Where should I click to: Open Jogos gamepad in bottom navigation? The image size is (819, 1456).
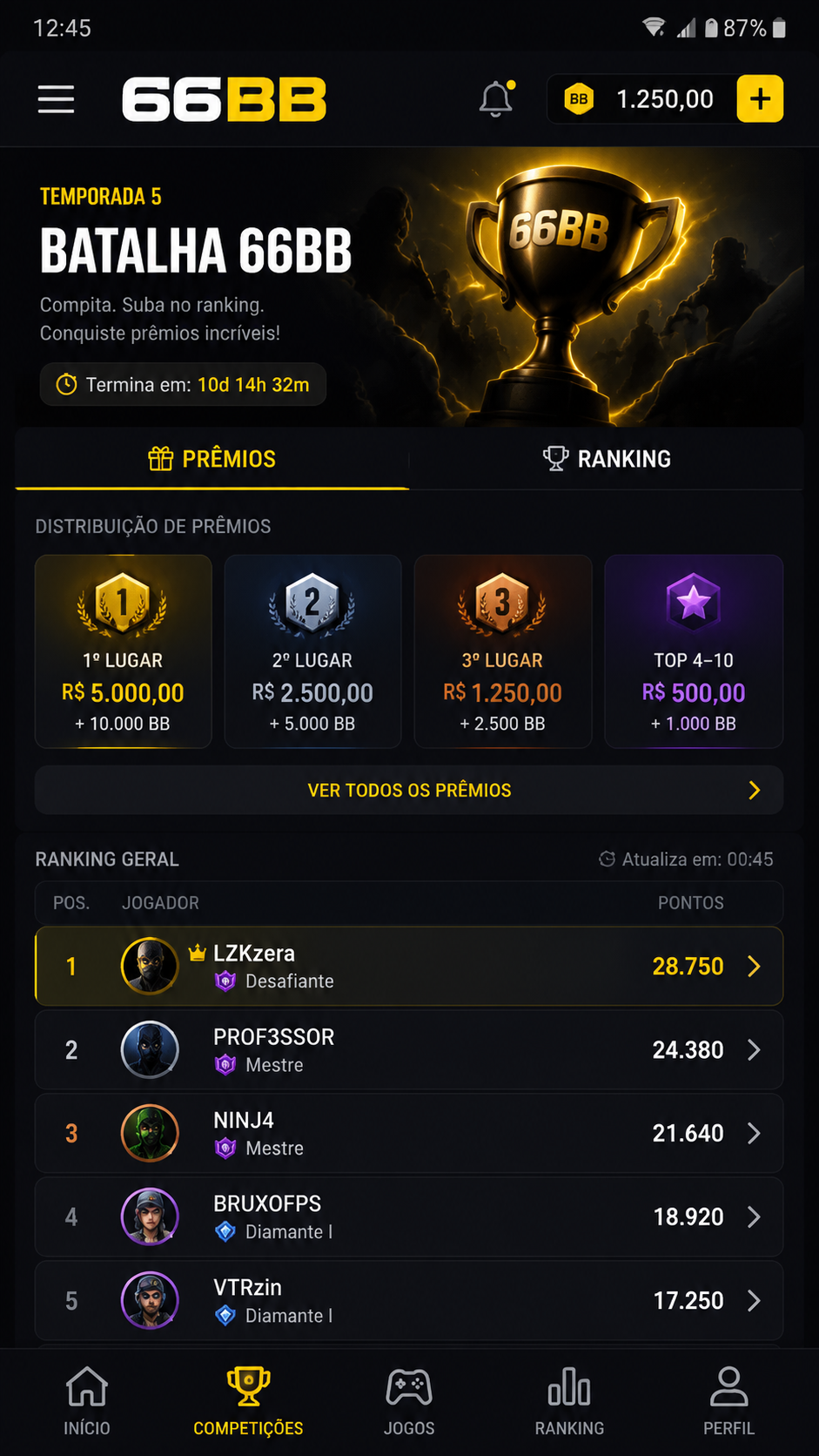(x=409, y=1401)
